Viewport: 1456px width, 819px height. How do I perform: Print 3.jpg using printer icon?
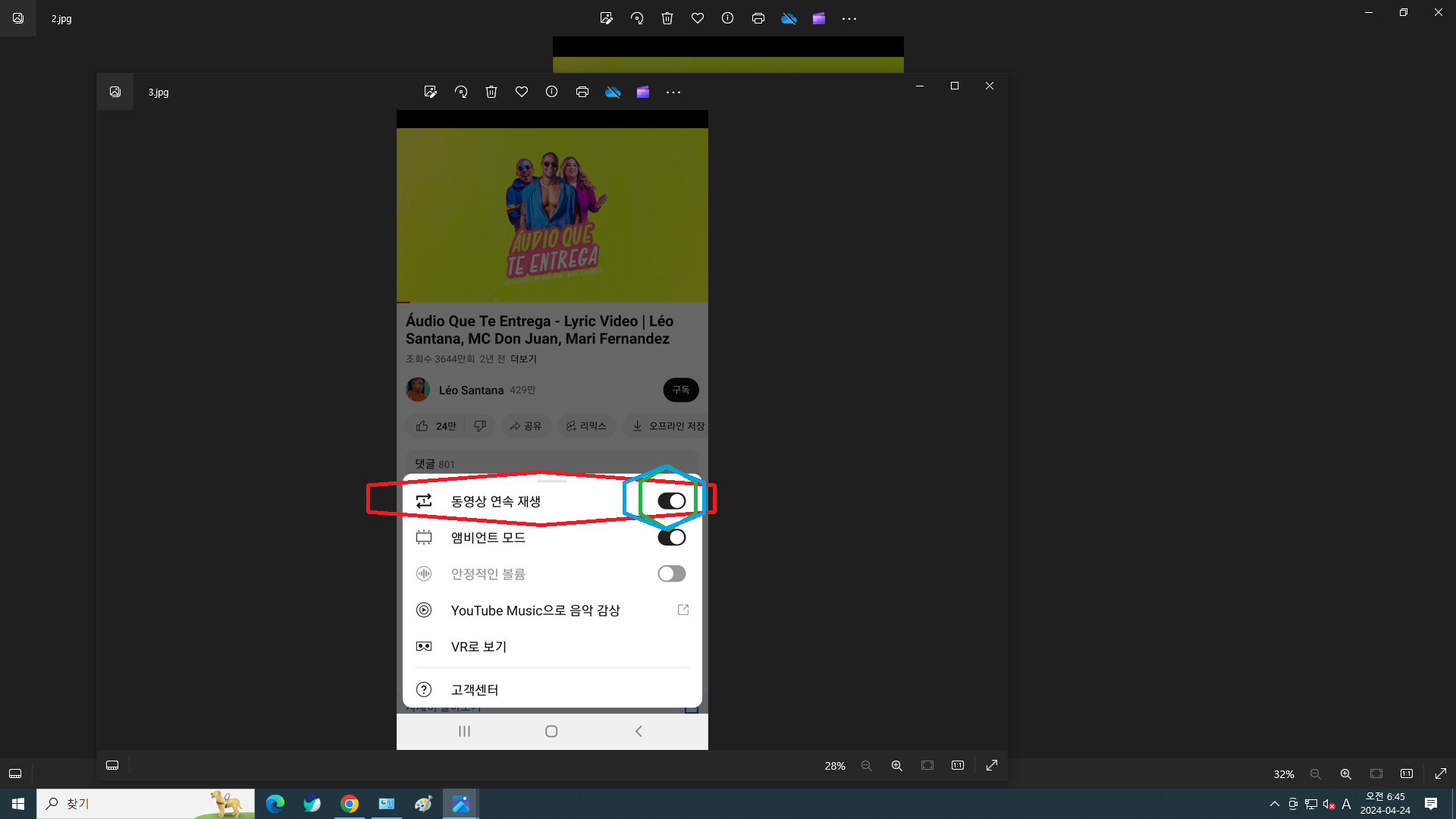[582, 92]
